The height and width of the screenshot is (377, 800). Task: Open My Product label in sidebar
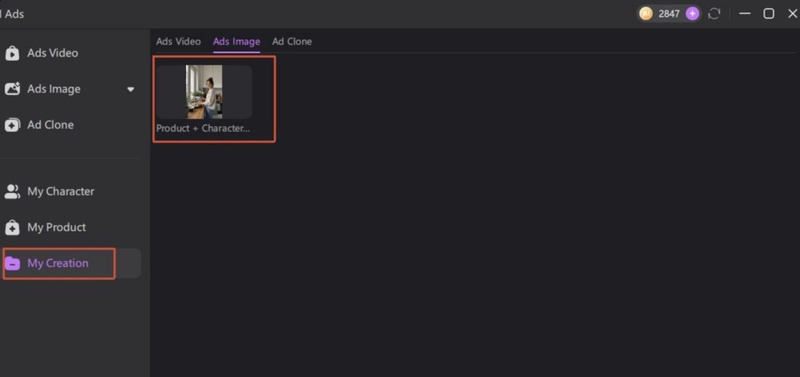point(57,227)
